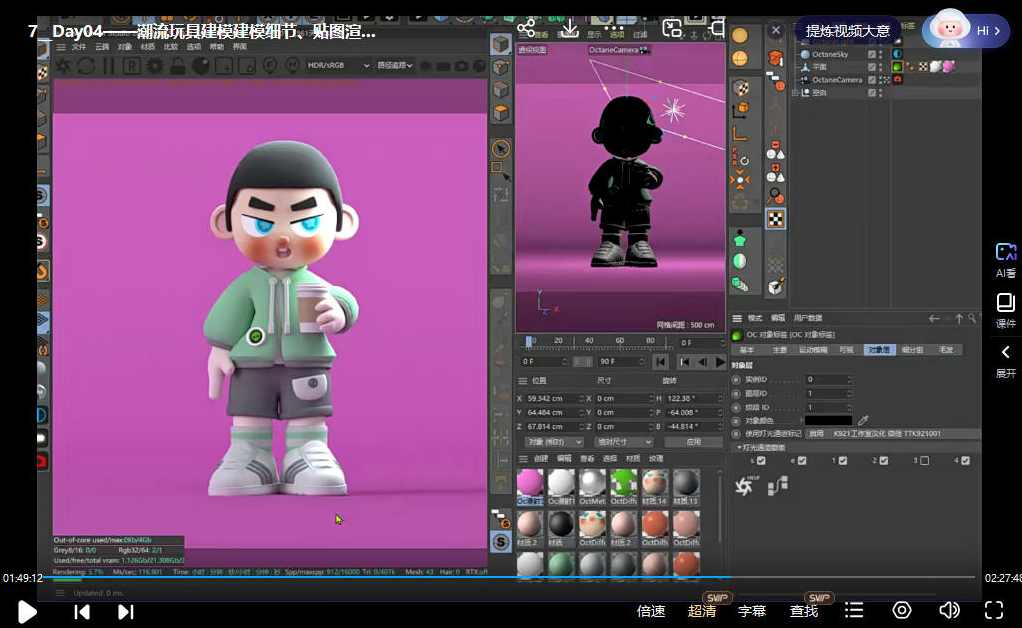The height and width of the screenshot is (628, 1022).
Task: Toggle OctaneSky visibility dots in Object Manager
Action: (x=882, y=53)
